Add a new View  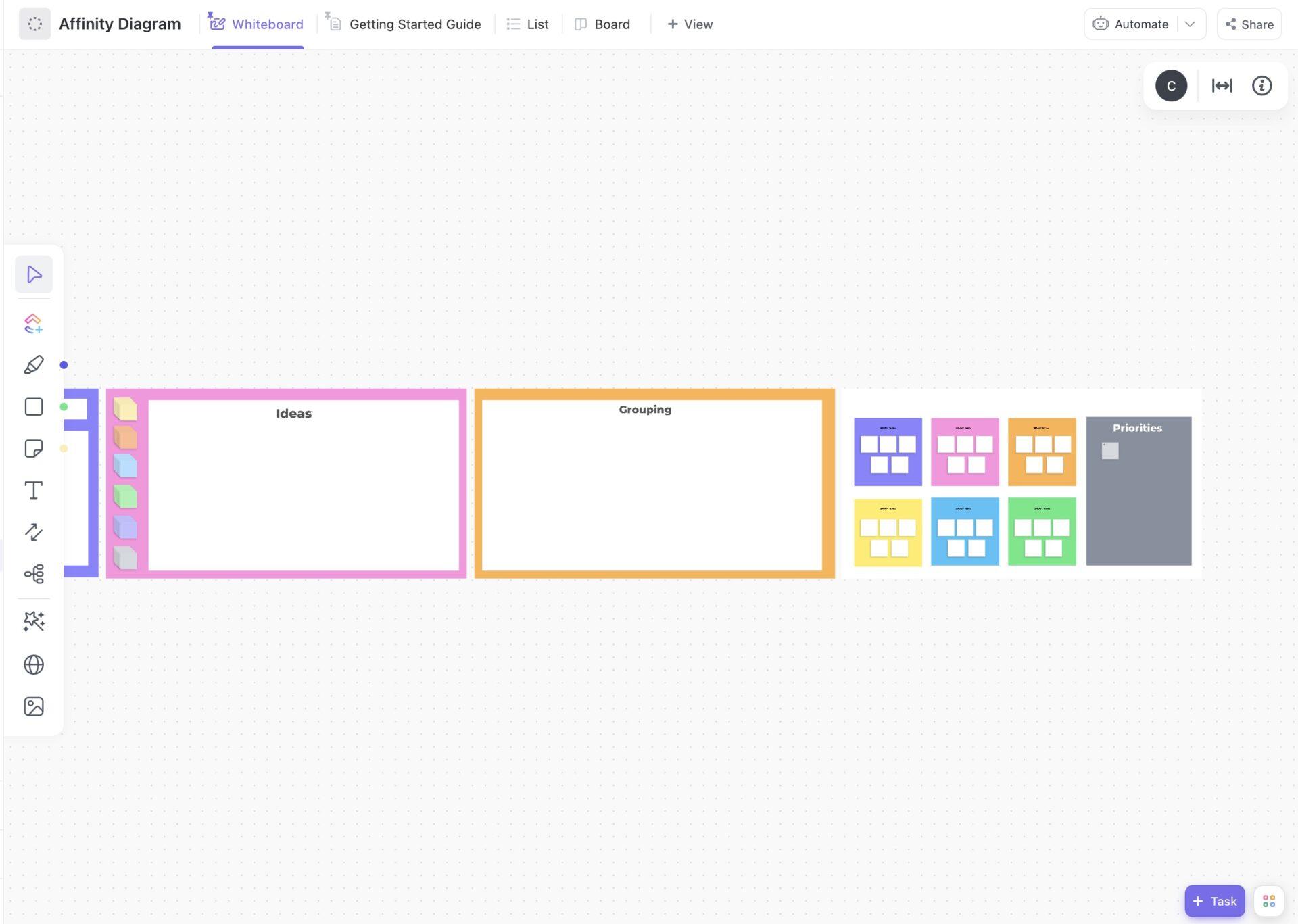690,24
